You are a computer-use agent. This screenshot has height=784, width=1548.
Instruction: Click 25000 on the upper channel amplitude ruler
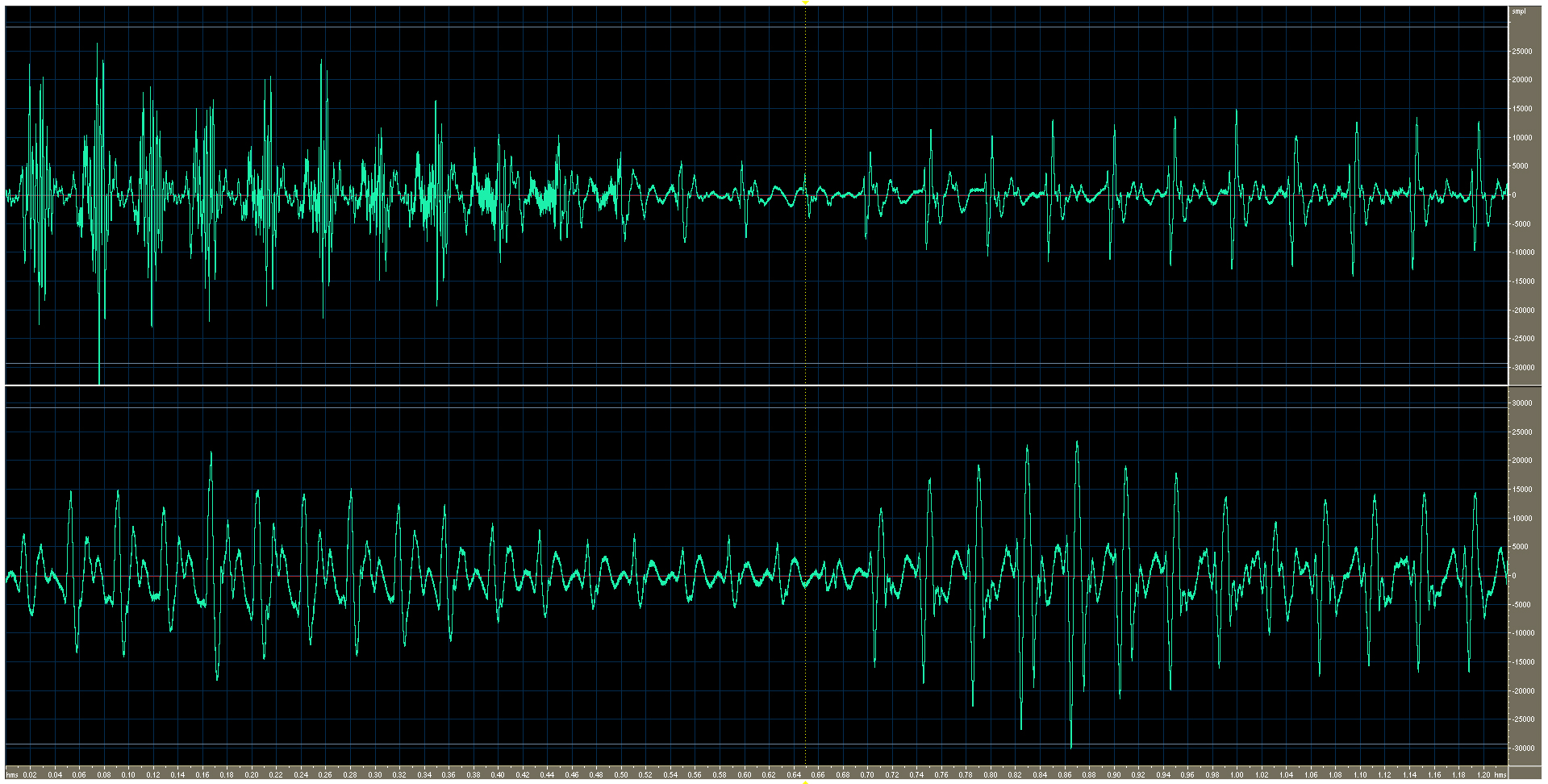point(1521,52)
